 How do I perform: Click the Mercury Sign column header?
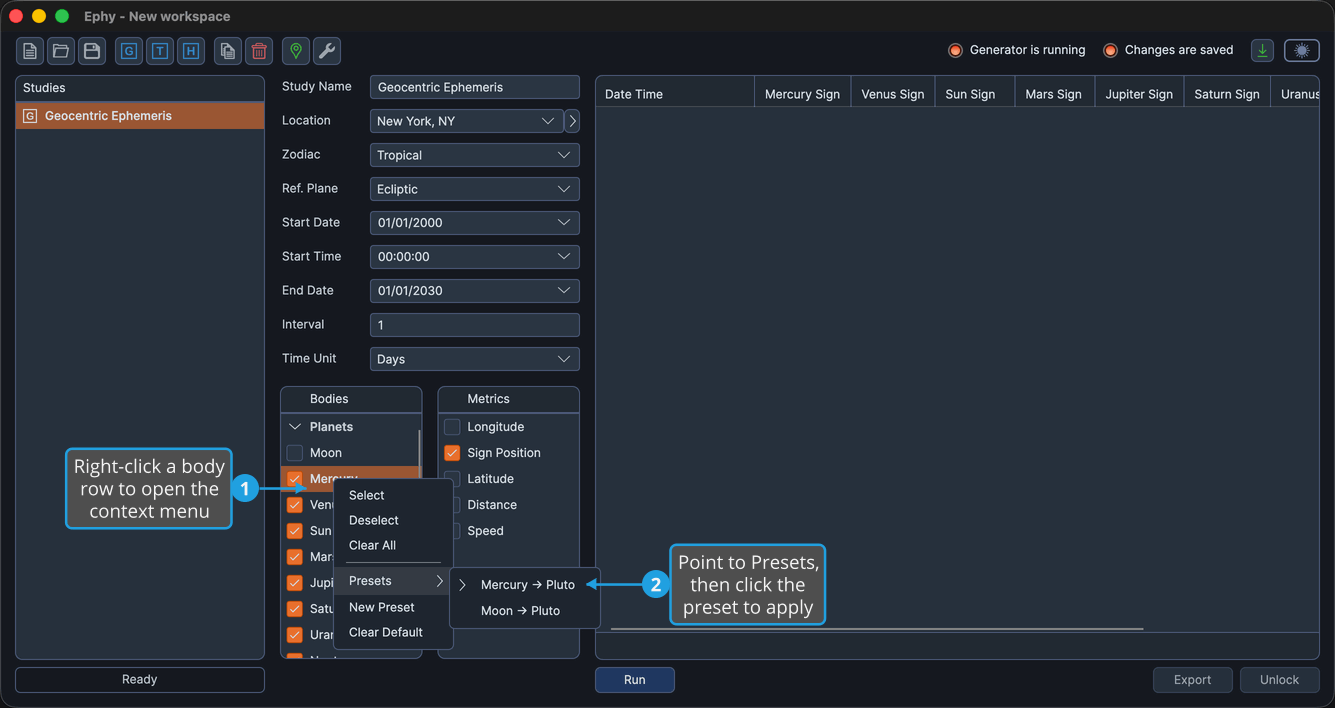click(x=802, y=94)
